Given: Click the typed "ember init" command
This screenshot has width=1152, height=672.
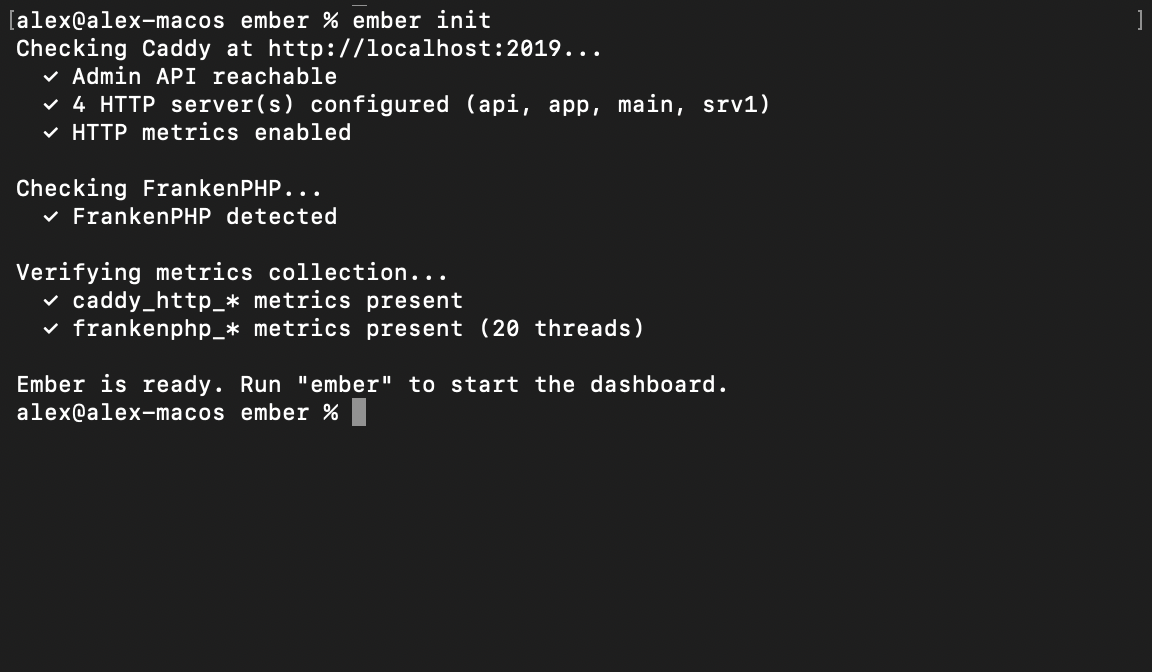Looking at the screenshot, I should point(421,20).
